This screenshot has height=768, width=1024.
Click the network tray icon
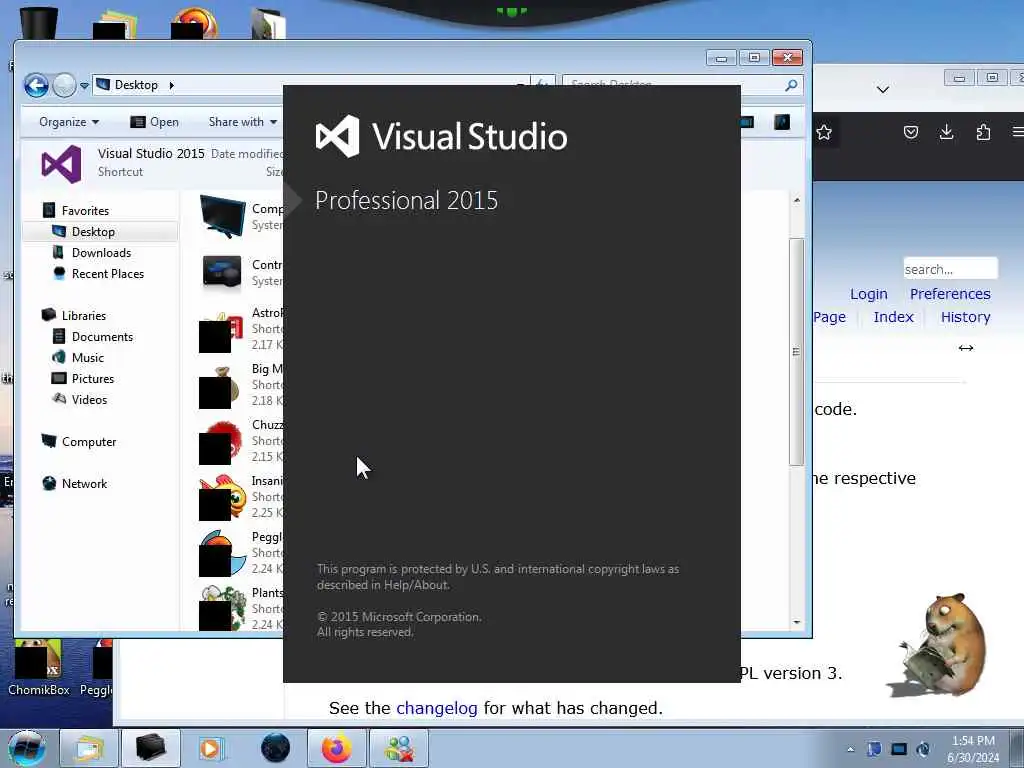899,749
